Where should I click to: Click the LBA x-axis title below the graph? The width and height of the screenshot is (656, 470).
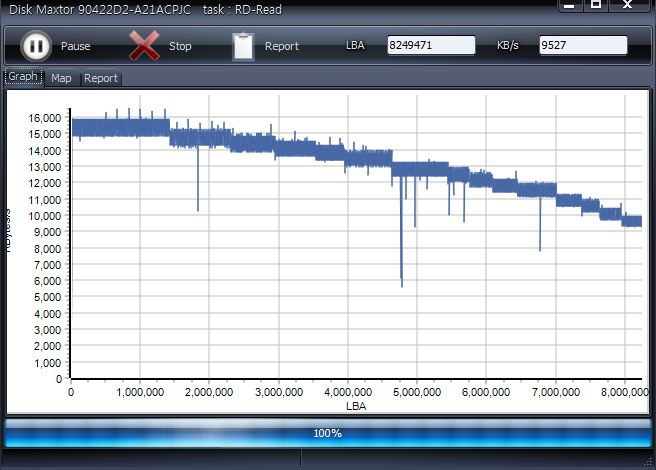coord(356,407)
